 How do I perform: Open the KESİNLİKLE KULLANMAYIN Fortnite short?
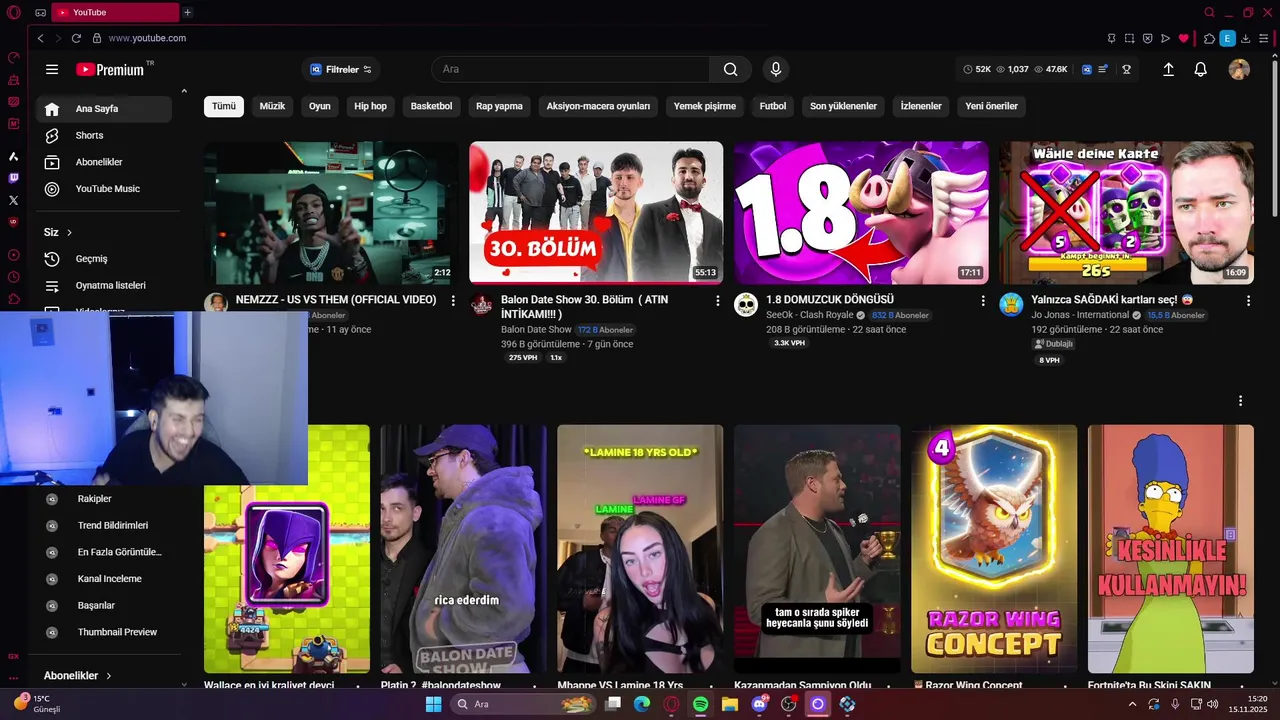click(x=1171, y=549)
